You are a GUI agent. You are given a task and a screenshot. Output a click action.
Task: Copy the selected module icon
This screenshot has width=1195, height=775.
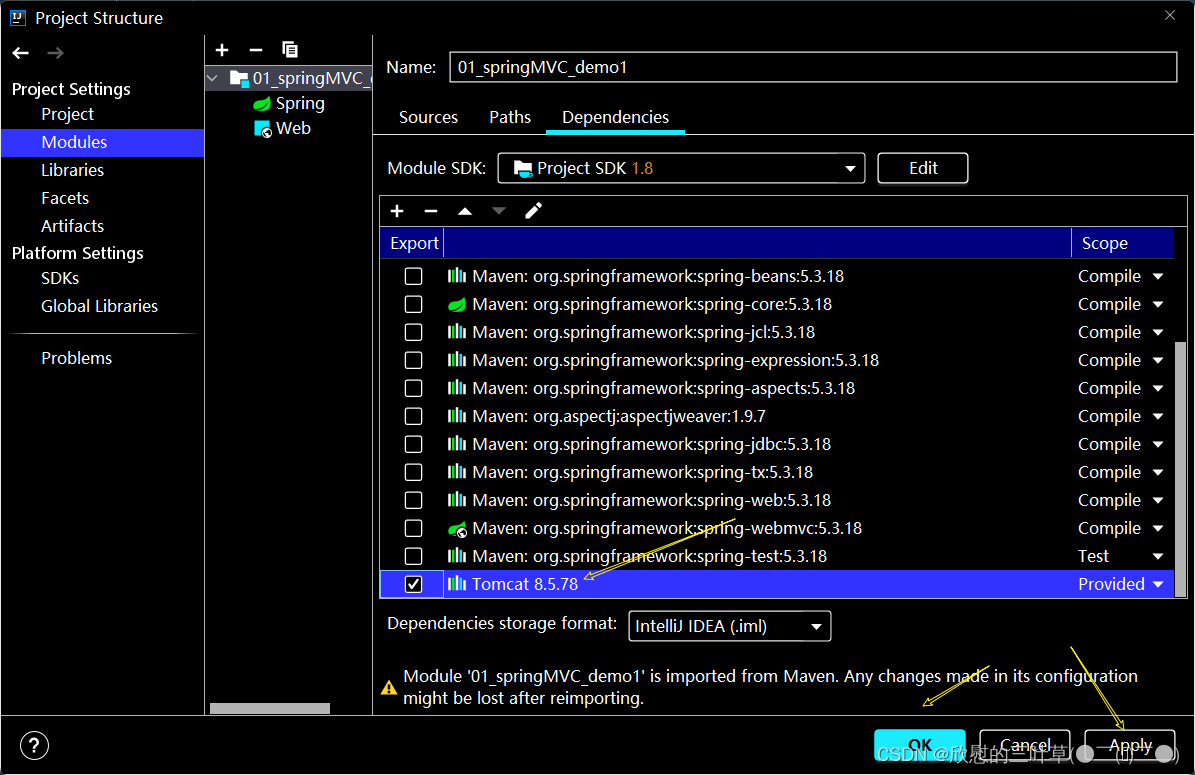290,50
